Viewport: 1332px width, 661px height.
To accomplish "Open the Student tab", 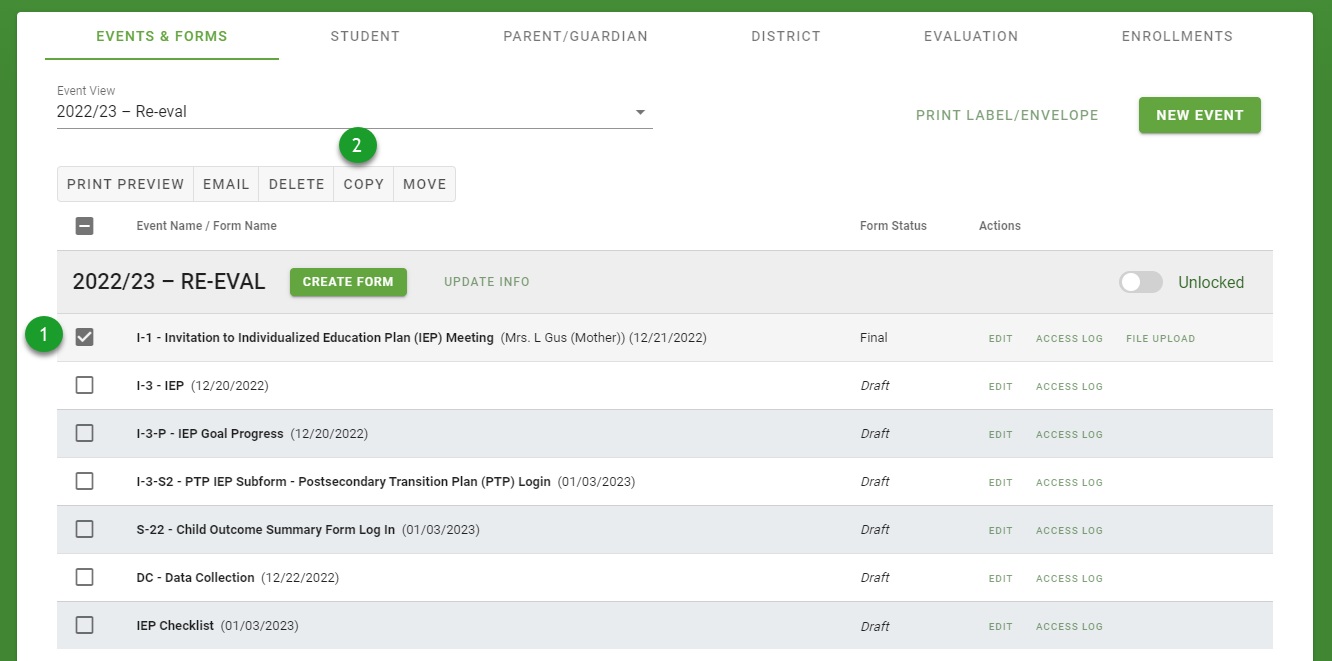I will pos(365,36).
